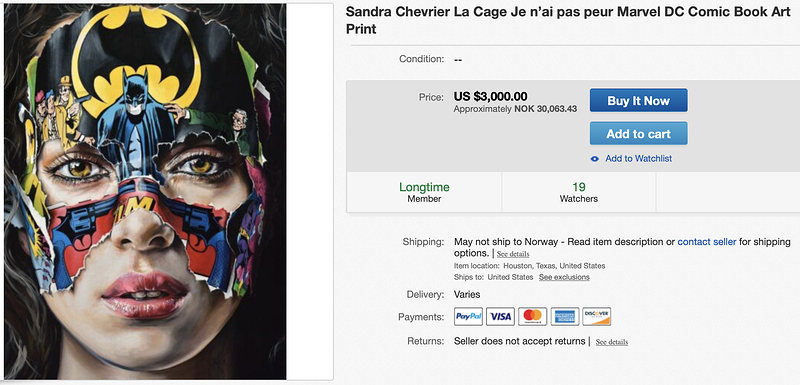Open the See exclusions link

(x=564, y=277)
